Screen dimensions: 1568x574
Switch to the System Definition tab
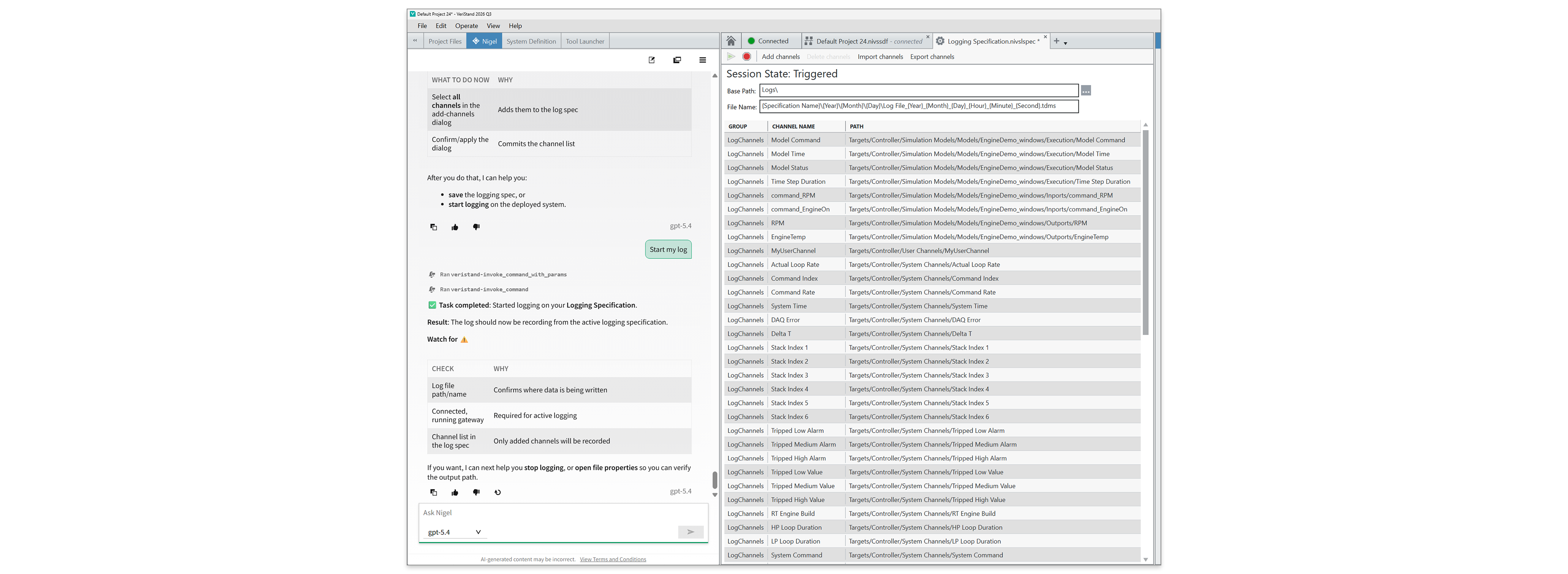click(531, 41)
